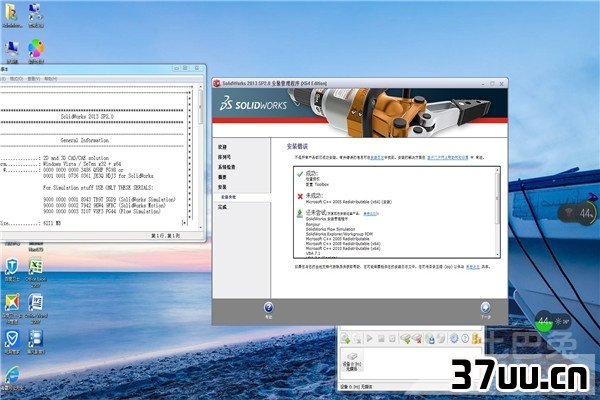Click the SolidWorks logo in installer banner
This screenshot has width=600, height=400.
(x=253, y=104)
